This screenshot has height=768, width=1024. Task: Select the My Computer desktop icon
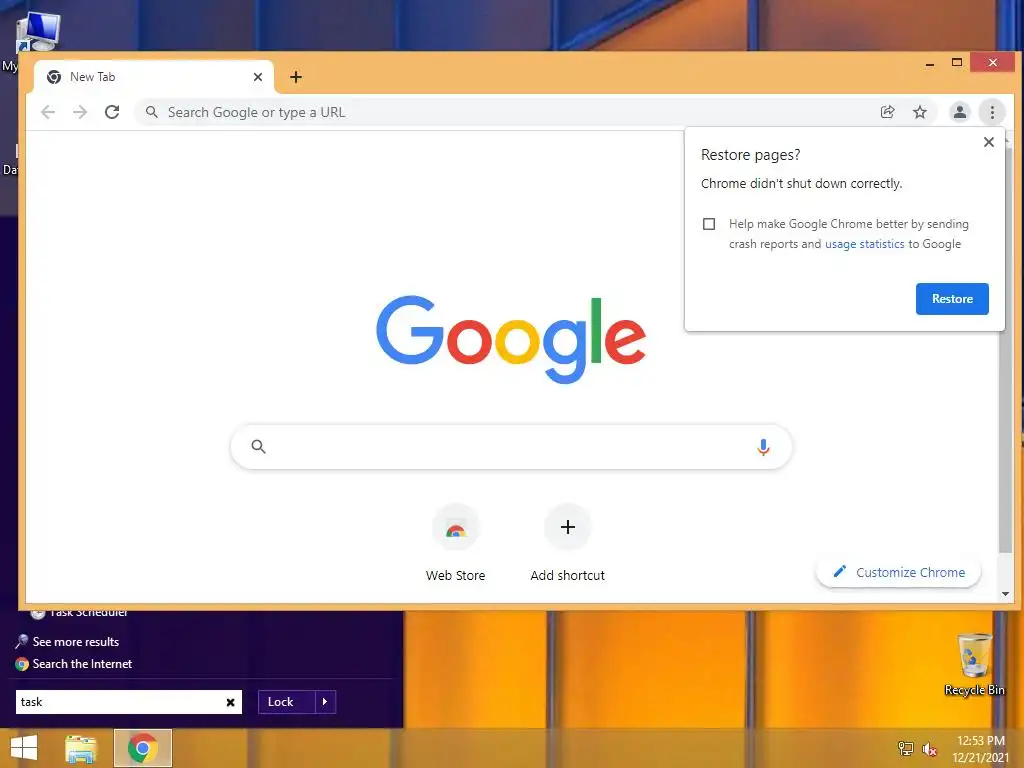(x=37, y=31)
